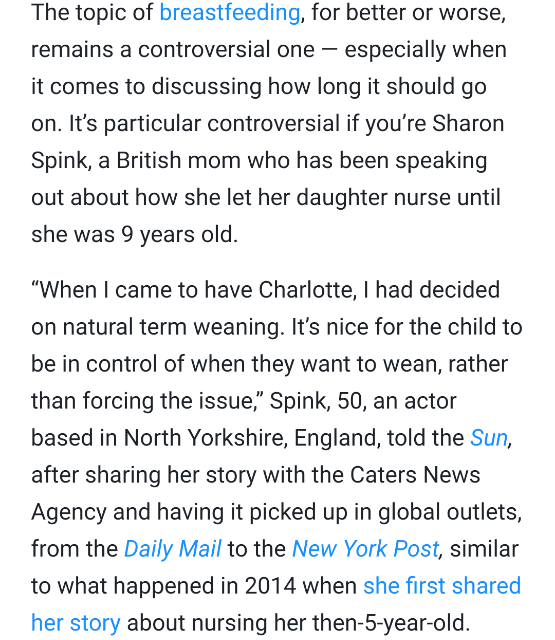555x640 pixels.
Task: Click the year '2014' in the text
Action: pos(270,586)
